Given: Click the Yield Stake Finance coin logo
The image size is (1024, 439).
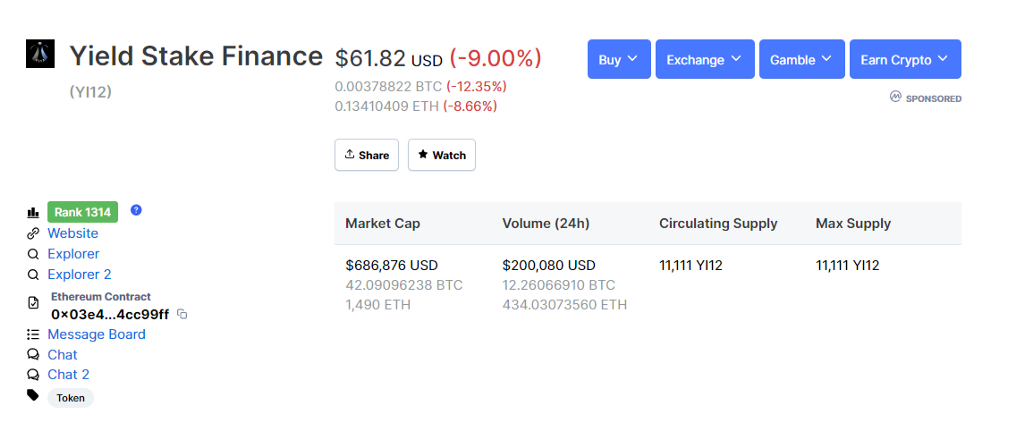Looking at the screenshot, I should (x=40, y=54).
